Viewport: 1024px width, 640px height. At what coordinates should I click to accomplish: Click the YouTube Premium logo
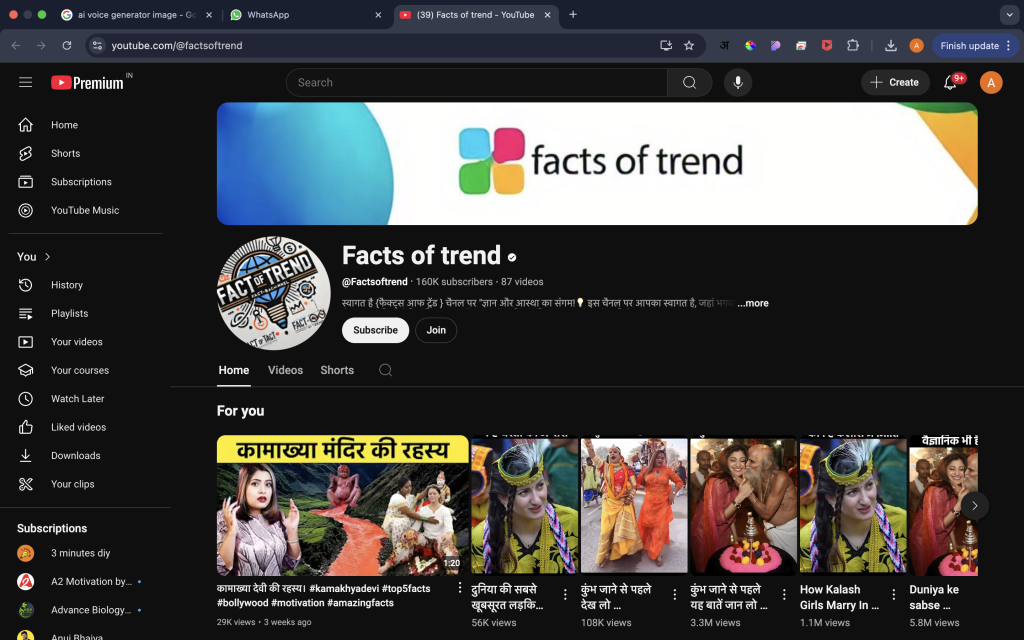(88, 82)
